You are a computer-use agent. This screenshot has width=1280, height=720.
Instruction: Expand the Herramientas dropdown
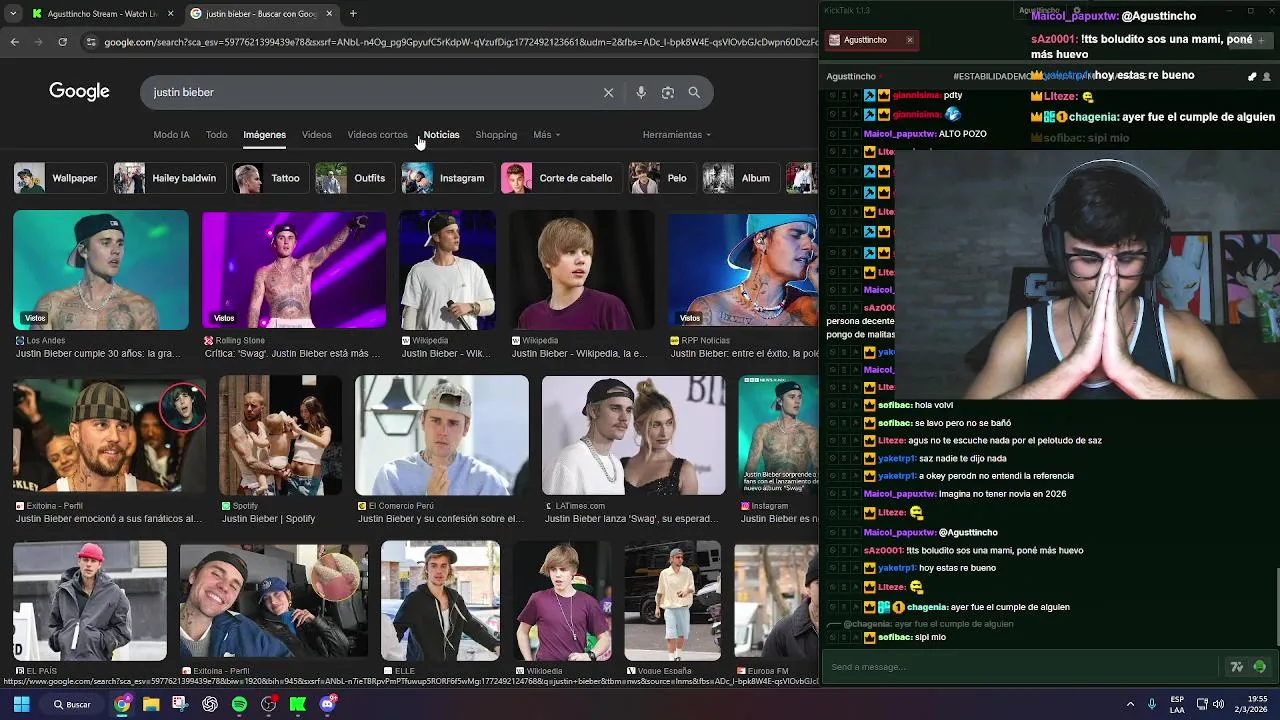(x=677, y=134)
